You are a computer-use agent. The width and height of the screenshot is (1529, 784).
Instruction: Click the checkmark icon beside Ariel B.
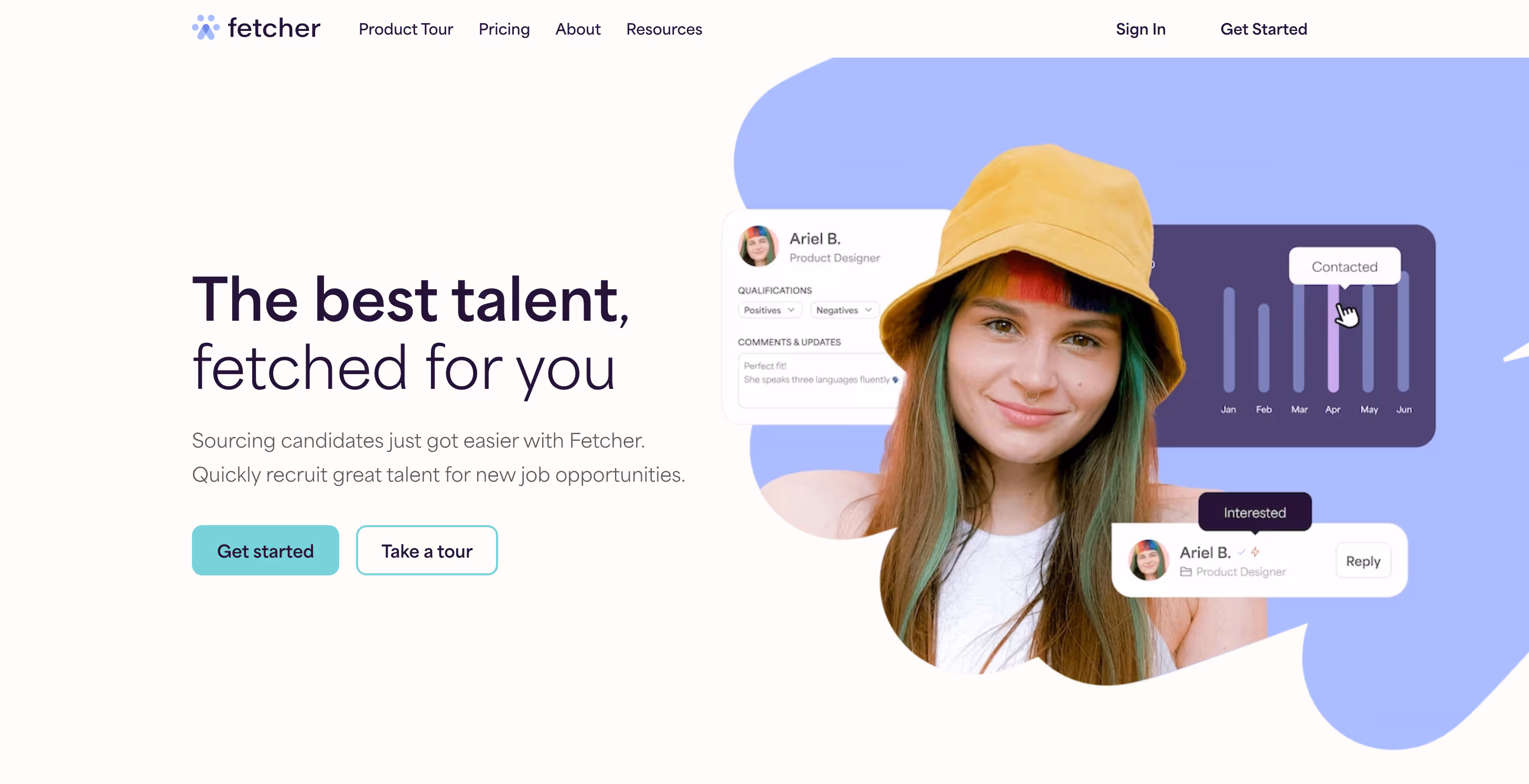pyautogui.click(x=1241, y=552)
